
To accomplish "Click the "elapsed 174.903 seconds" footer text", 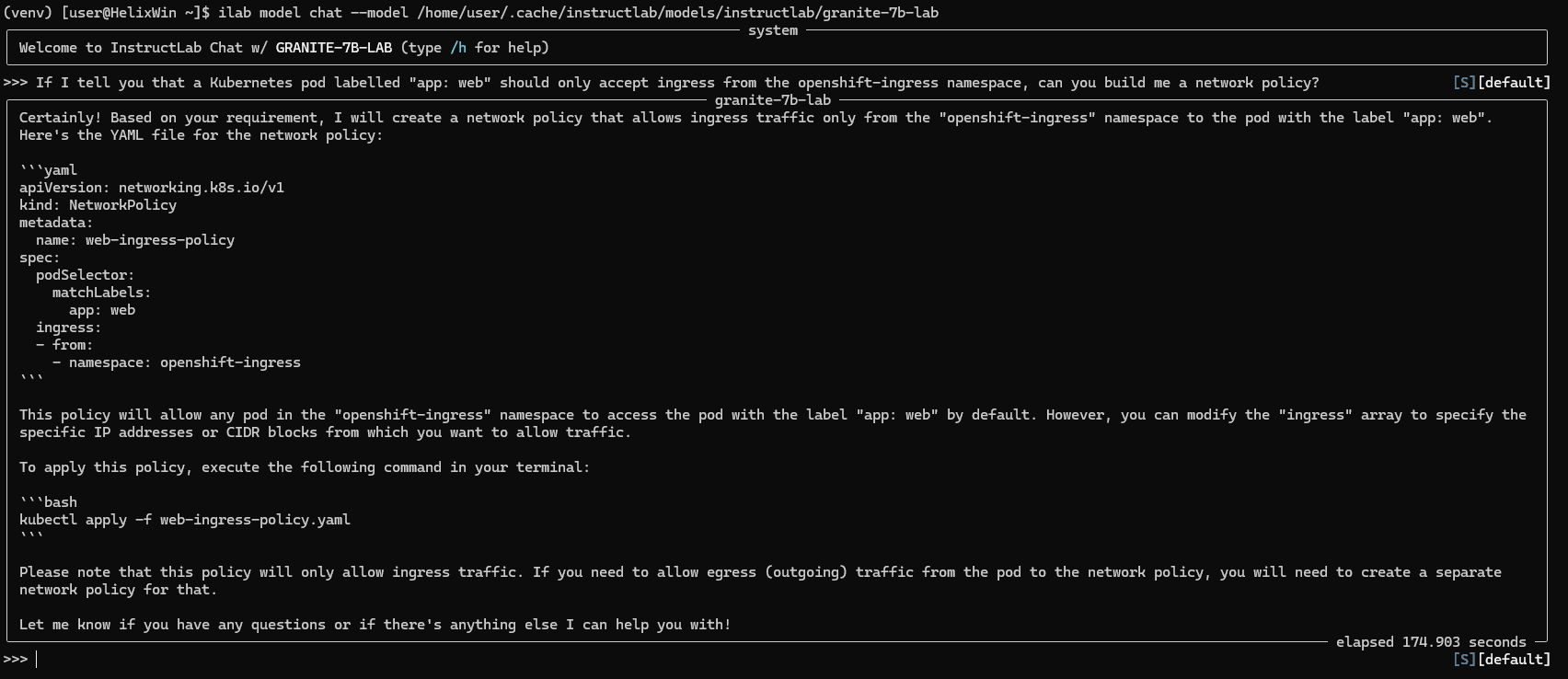I will click(x=1431, y=642).
